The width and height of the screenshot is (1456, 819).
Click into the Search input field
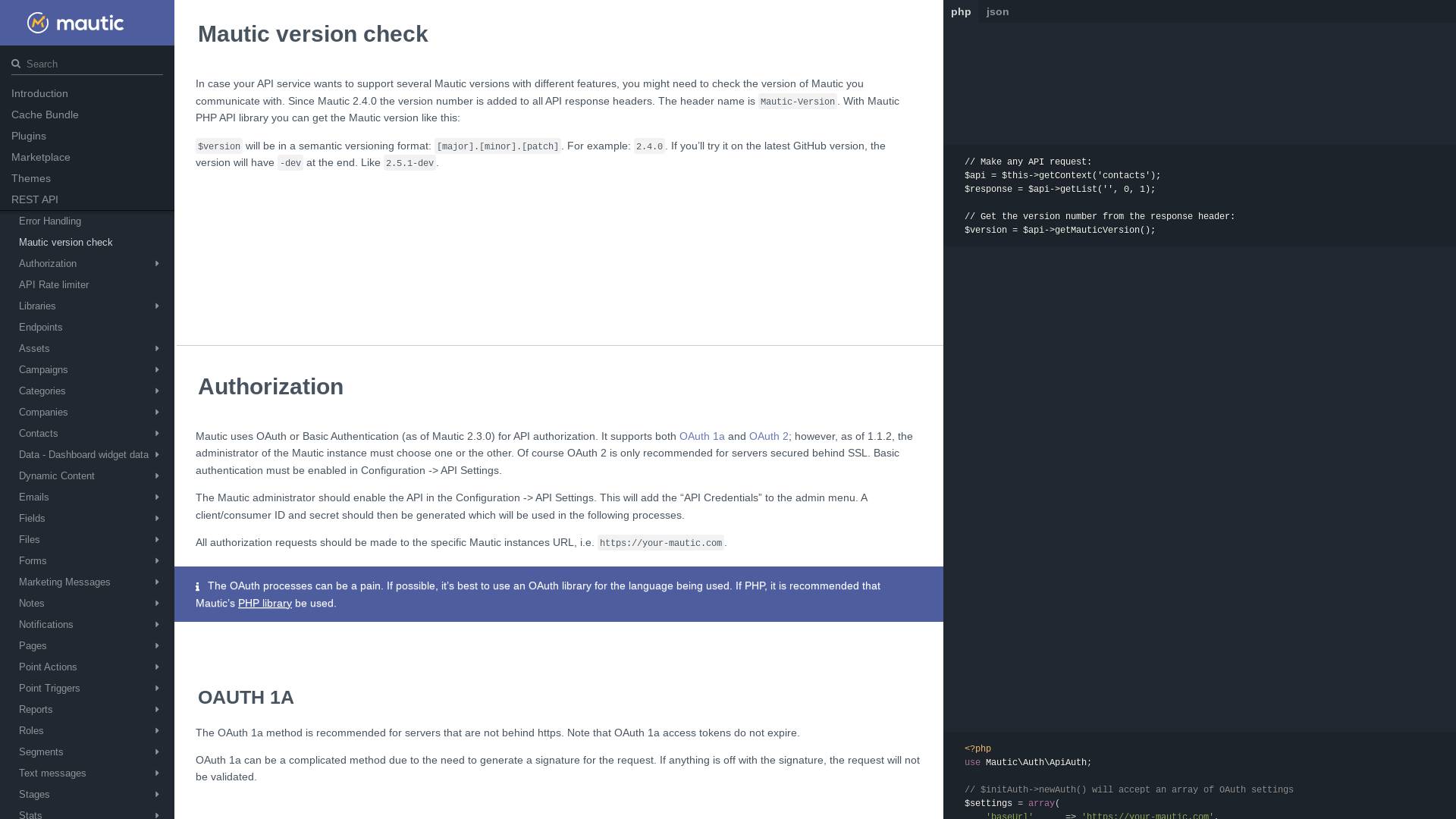coord(91,64)
